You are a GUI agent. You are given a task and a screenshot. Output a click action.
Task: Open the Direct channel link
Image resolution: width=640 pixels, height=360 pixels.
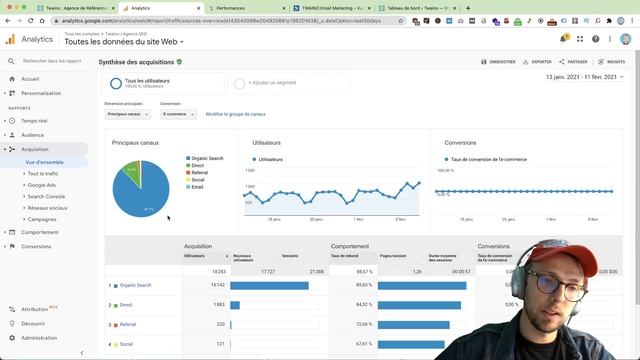click(x=126, y=305)
